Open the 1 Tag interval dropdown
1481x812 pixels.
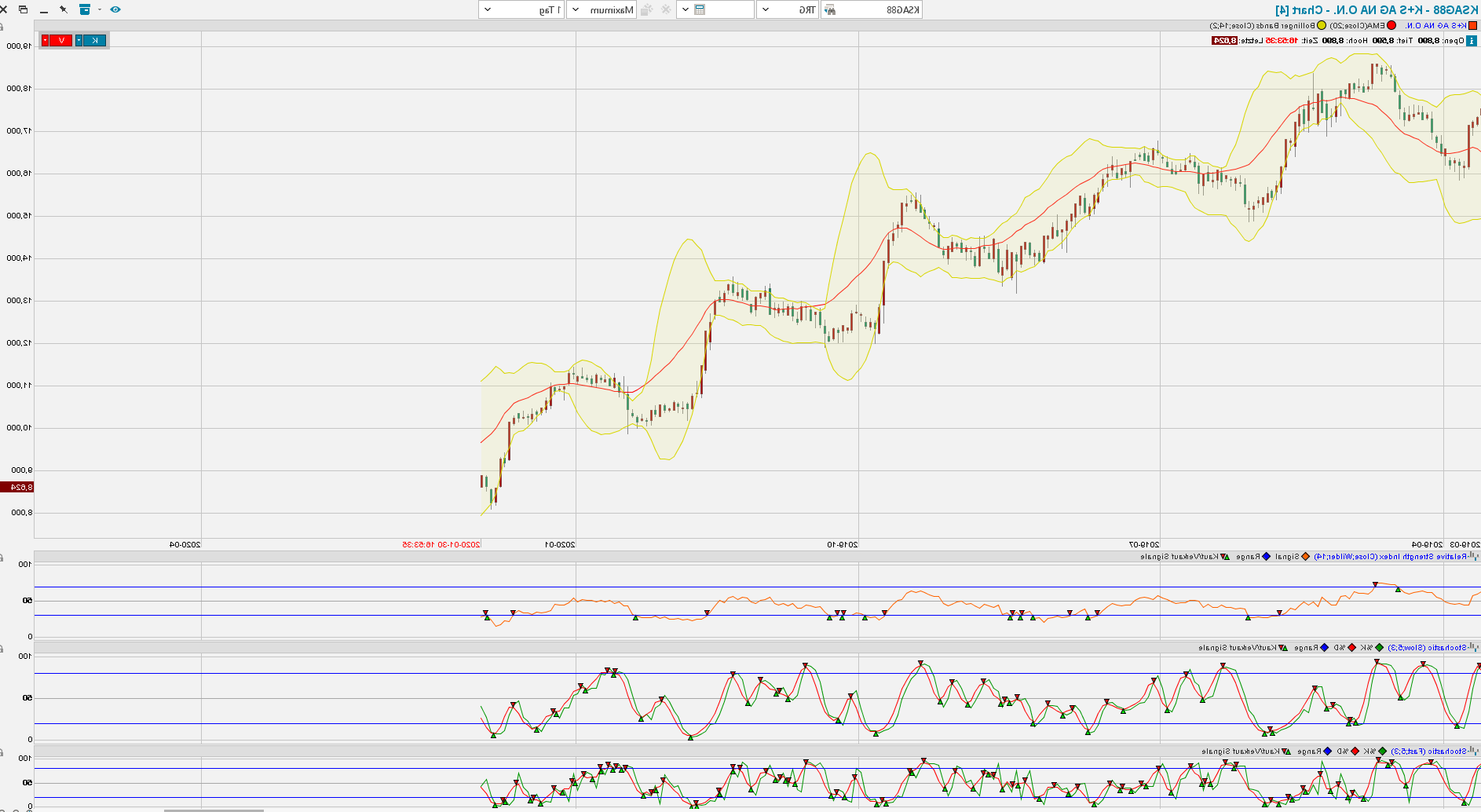pyautogui.click(x=488, y=9)
